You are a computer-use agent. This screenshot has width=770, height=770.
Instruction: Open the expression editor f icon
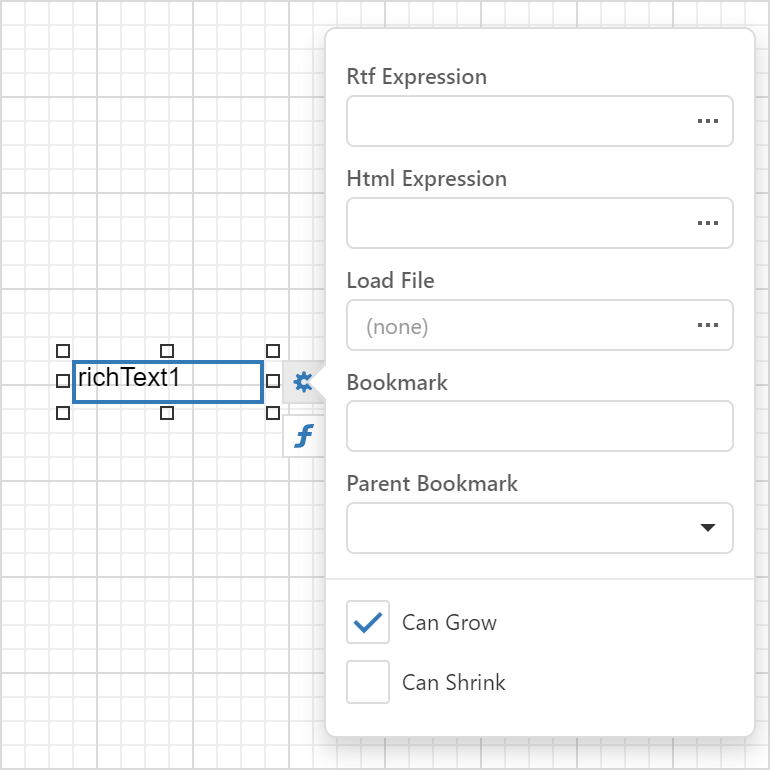tap(303, 436)
